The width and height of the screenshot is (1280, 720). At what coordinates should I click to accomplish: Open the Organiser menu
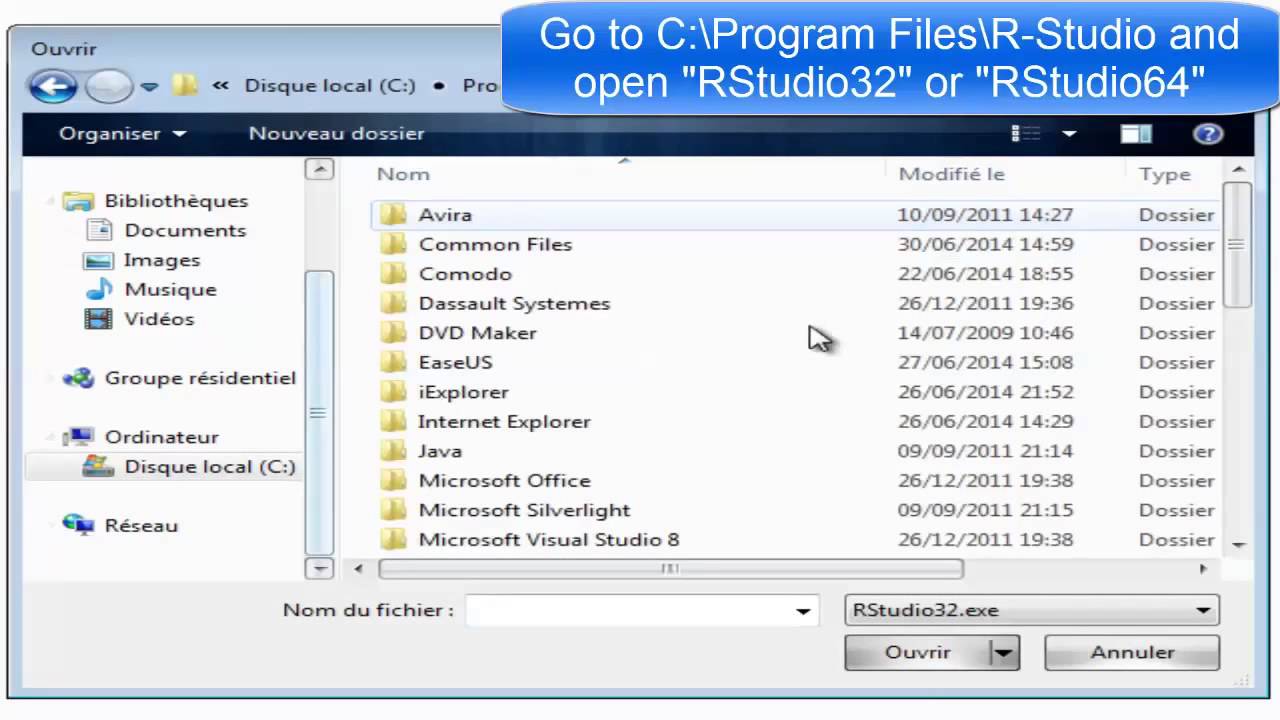click(122, 133)
